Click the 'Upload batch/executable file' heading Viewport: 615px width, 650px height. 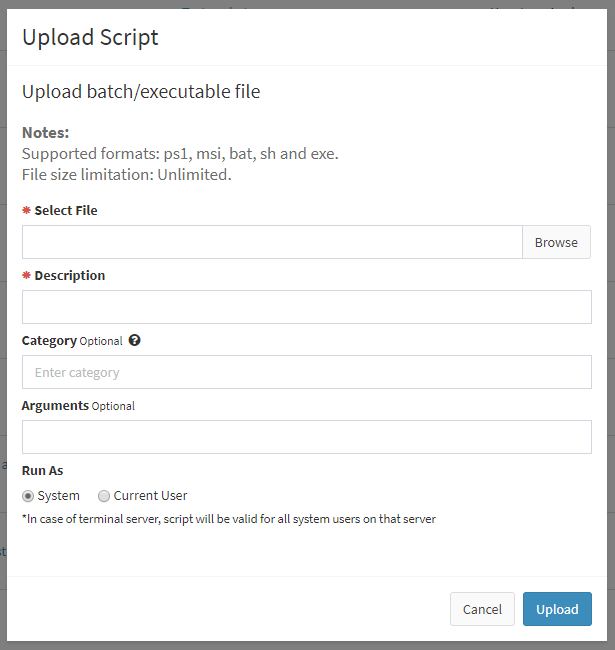point(141,92)
